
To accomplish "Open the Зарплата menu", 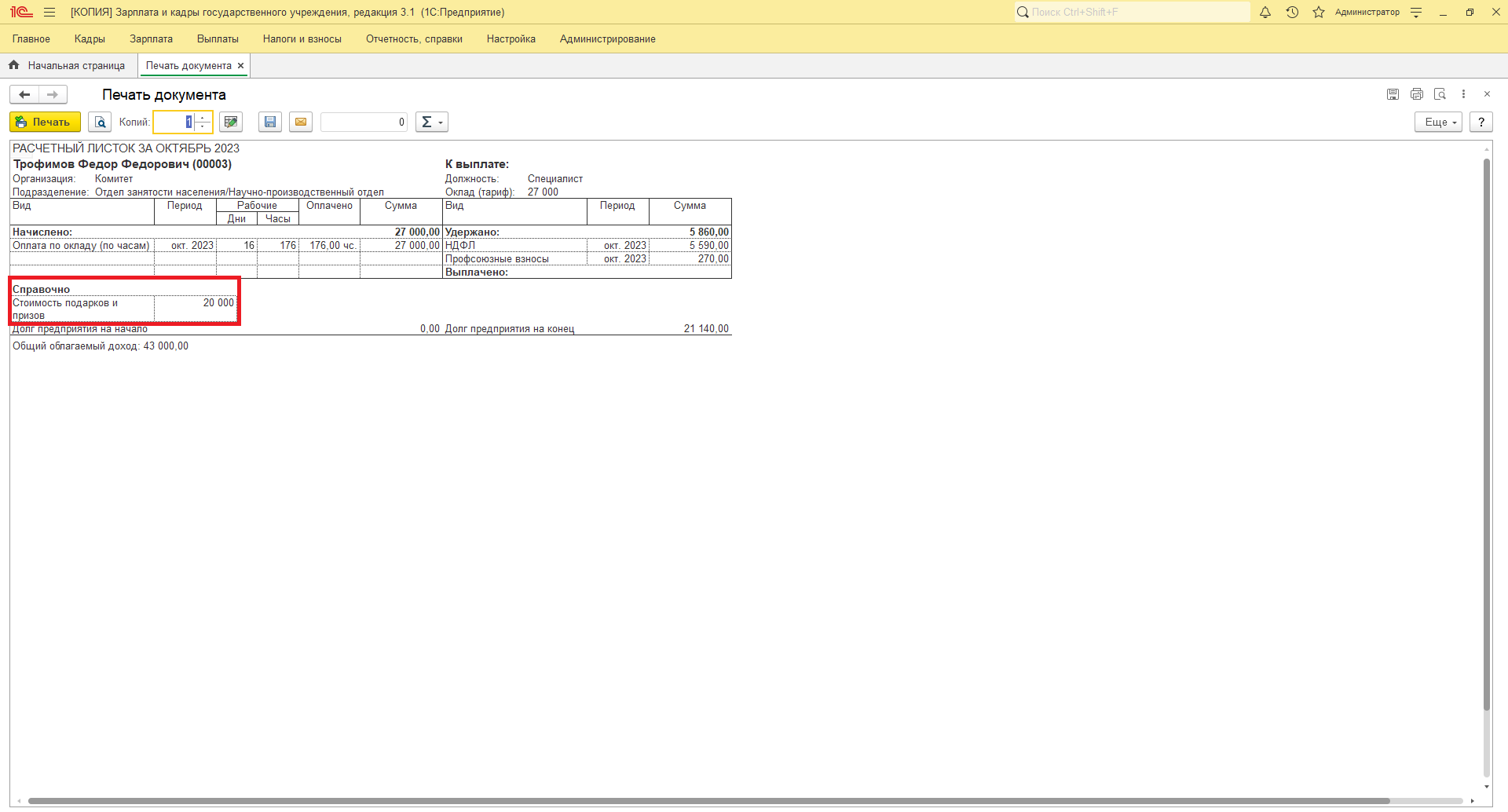I will pos(151,38).
